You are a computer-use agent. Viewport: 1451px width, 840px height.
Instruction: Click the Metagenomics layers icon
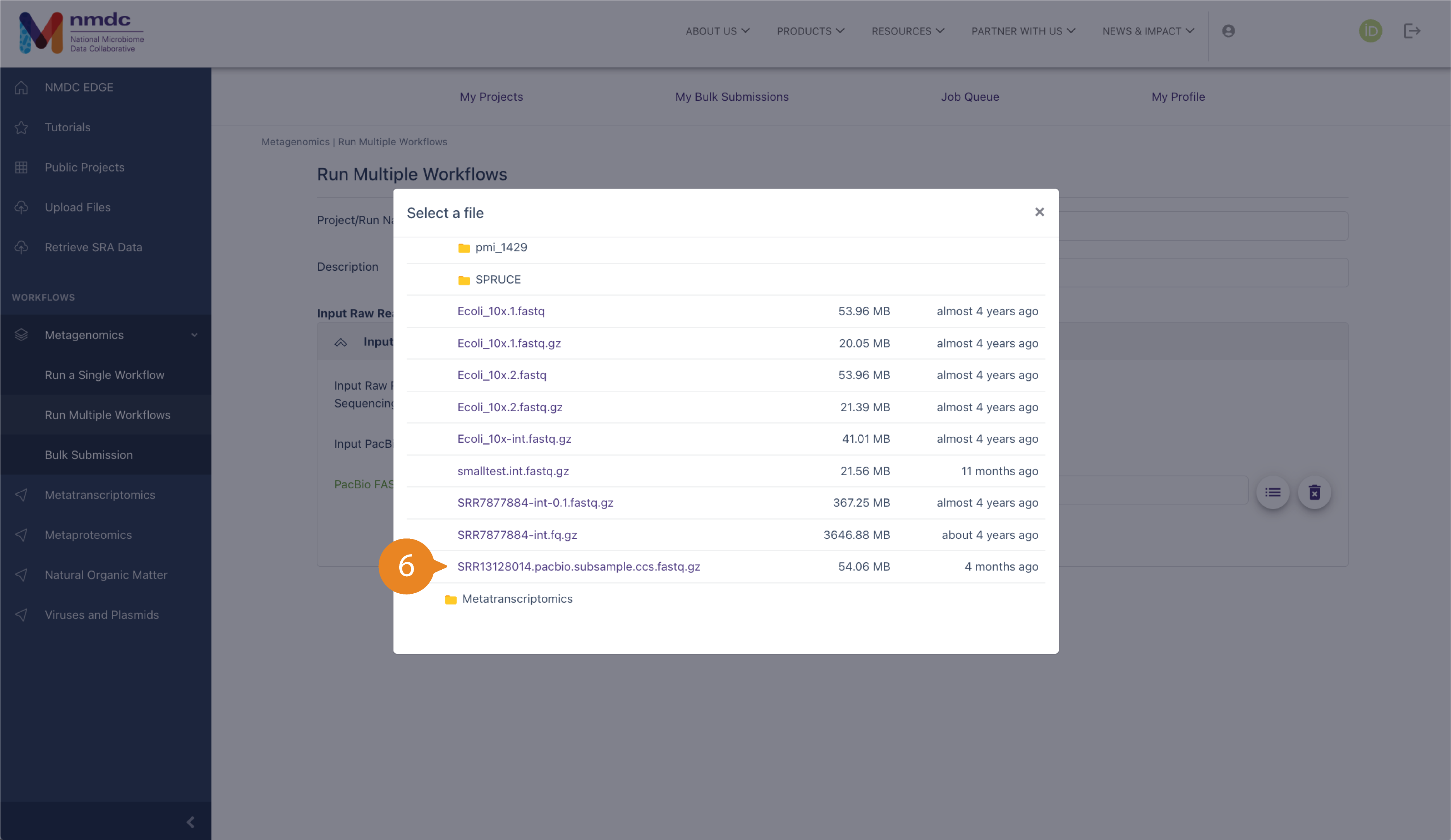(21, 335)
